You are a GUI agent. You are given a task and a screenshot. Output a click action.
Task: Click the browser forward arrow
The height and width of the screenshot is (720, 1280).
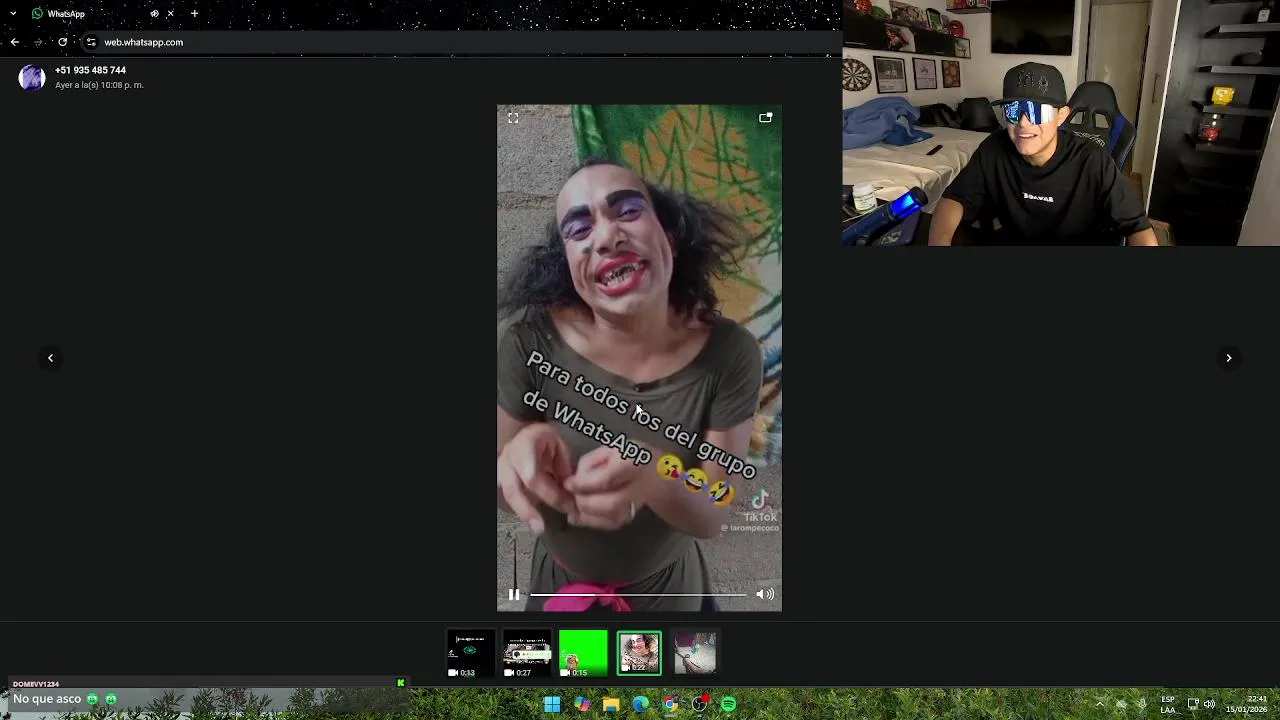38,42
